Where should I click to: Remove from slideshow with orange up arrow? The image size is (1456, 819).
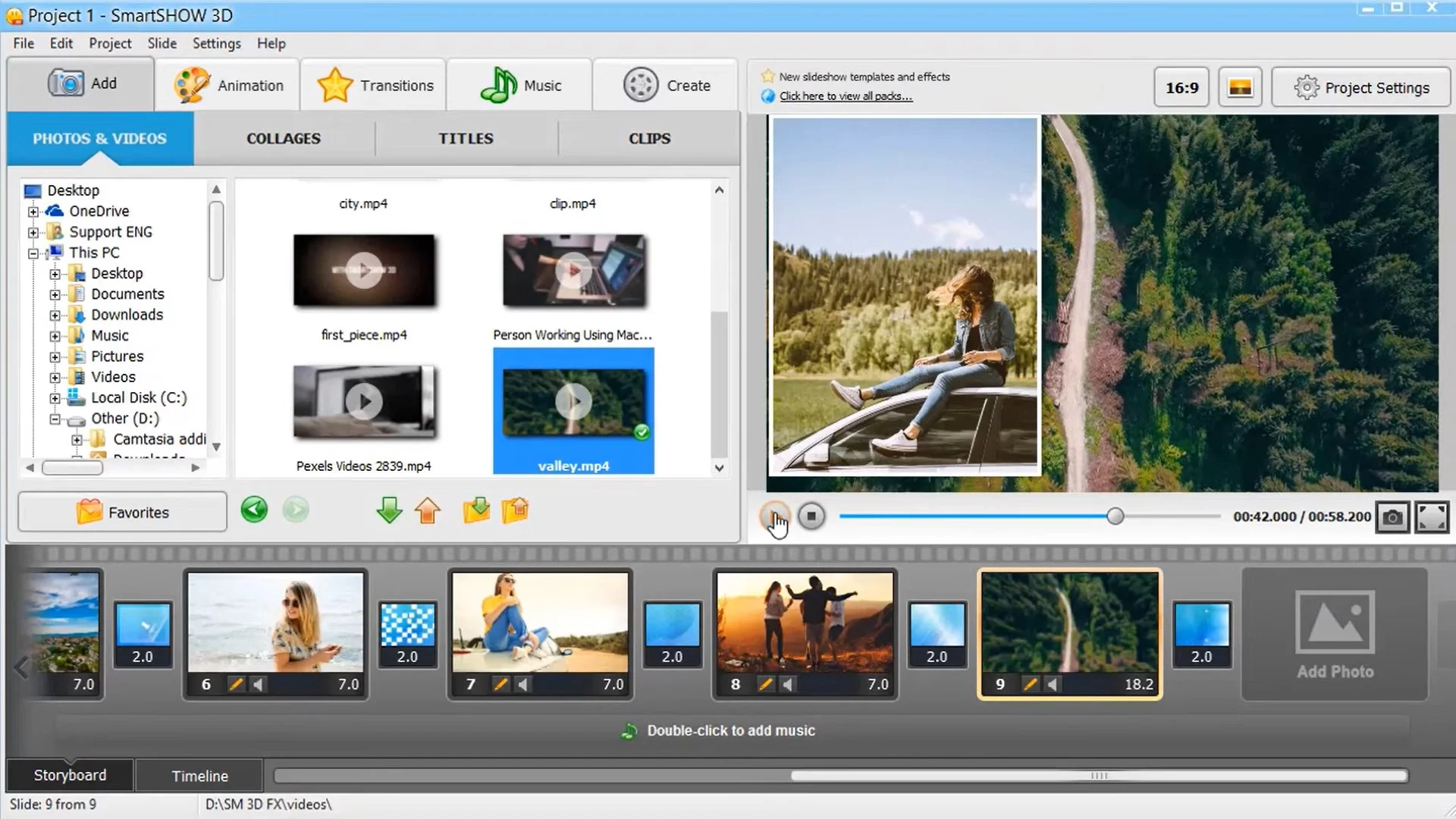click(x=428, y=510)
